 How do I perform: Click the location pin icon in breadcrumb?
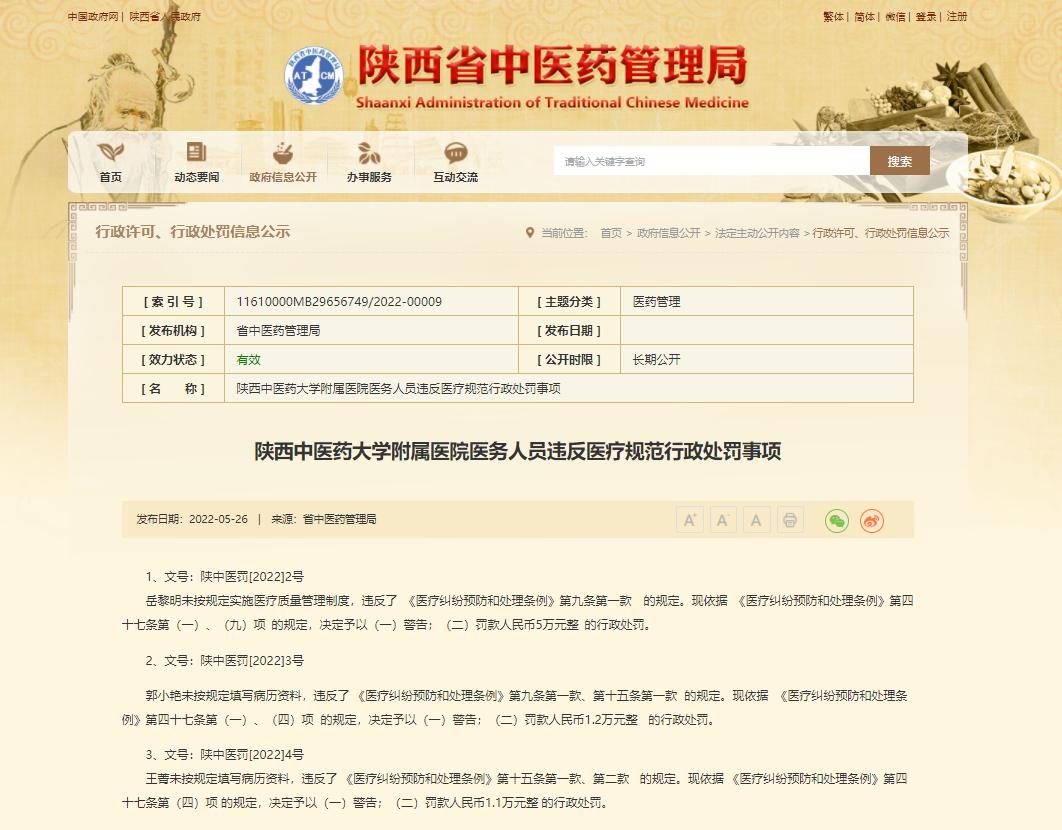click(x=530, y=233)
